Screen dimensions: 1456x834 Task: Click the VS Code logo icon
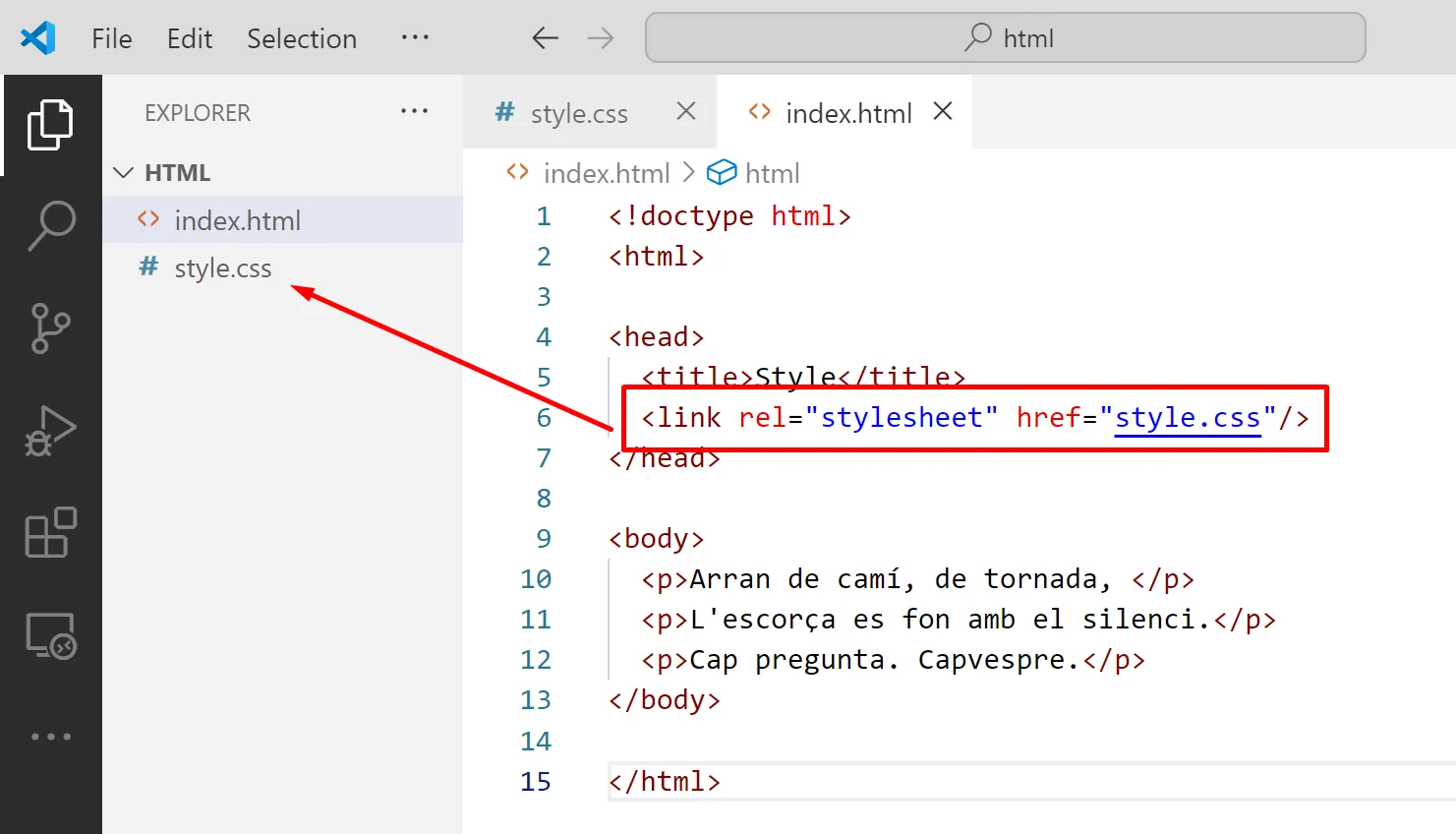[x=38, y=38]
